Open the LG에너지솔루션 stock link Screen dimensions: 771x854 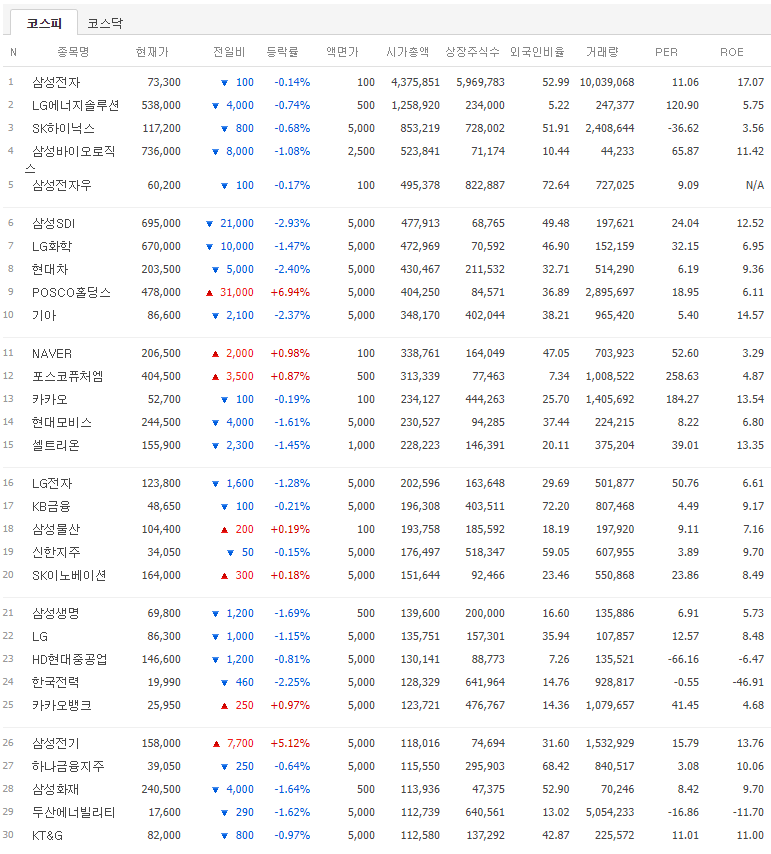pyautogui.click(x=76, y=105)
